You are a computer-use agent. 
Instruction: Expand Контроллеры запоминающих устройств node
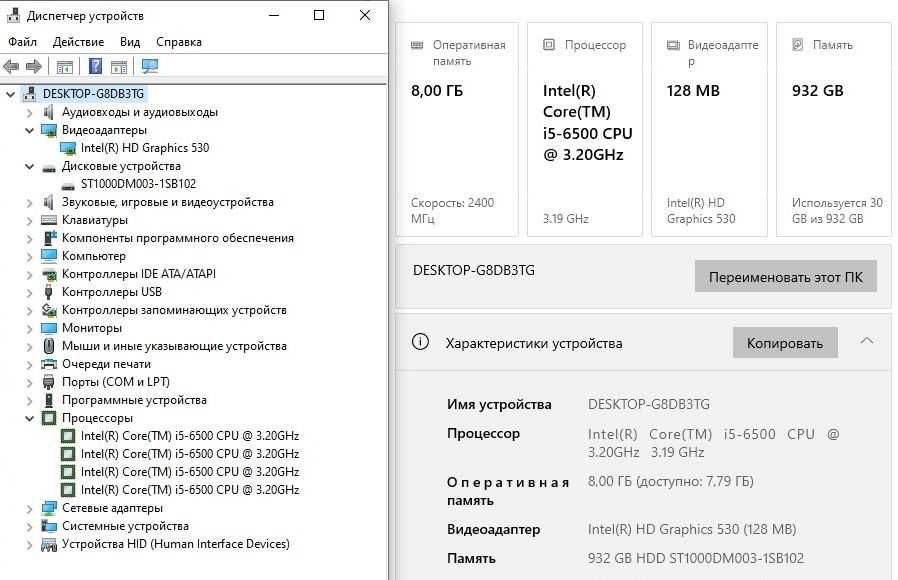29,310
